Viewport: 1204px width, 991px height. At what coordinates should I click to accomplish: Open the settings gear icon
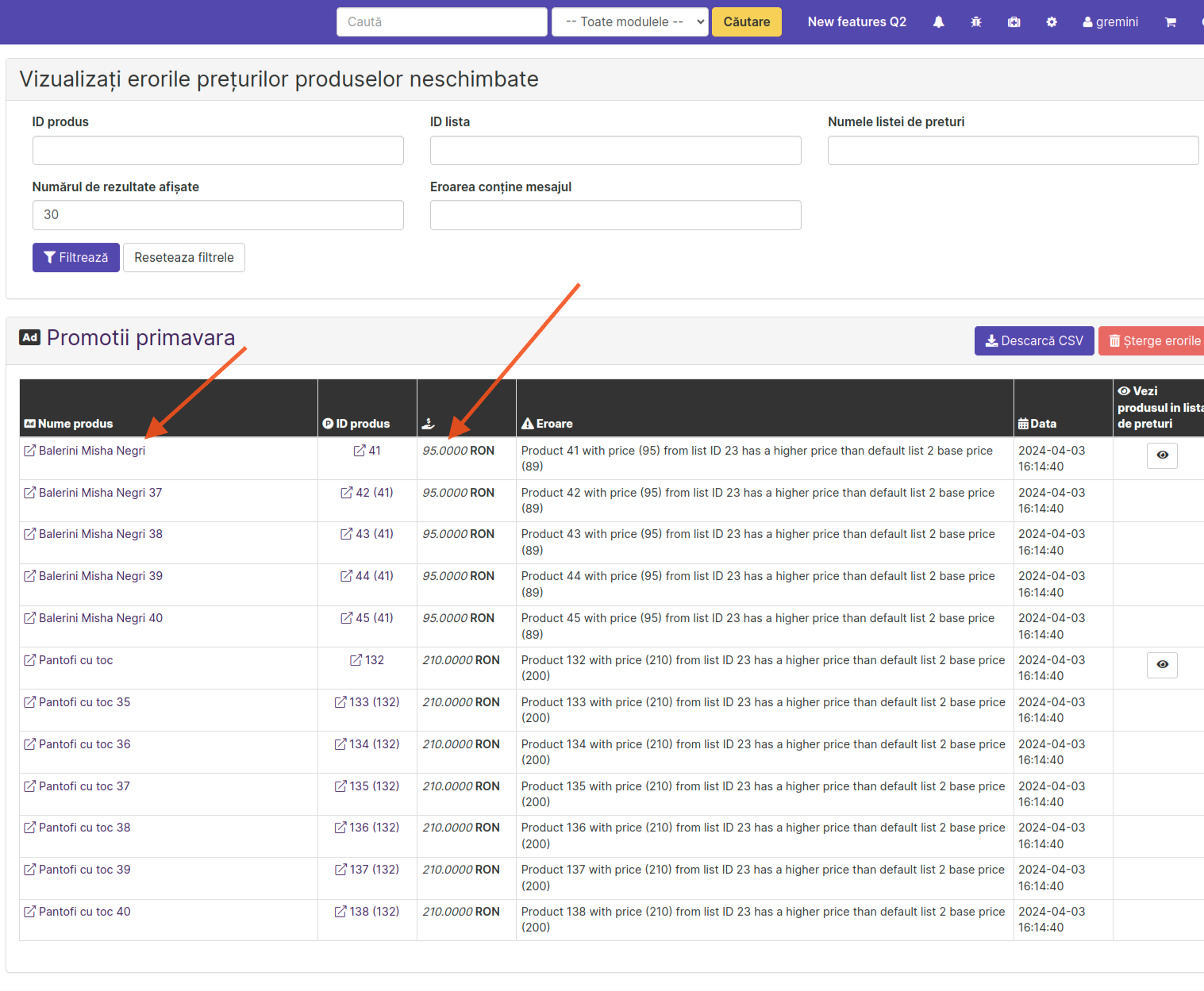pyautogui.click(x=1052, y=22)
